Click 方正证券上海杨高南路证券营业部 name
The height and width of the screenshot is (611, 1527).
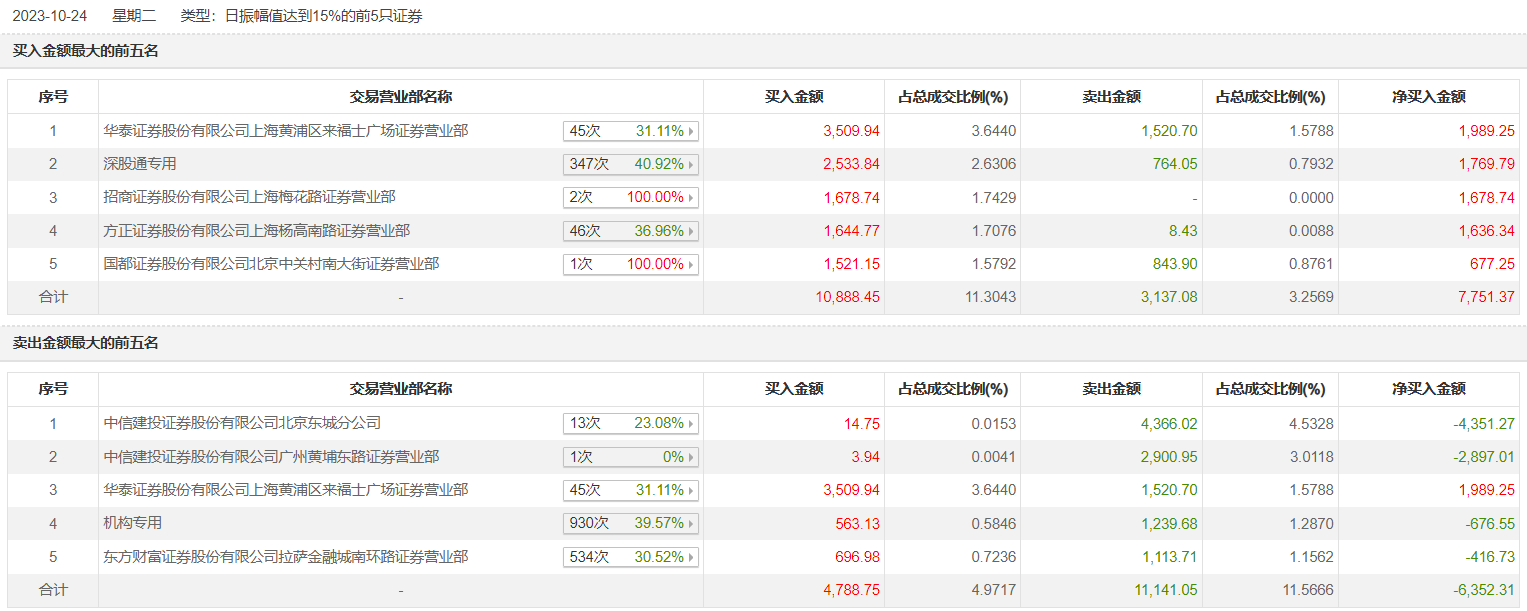point(256,231)
